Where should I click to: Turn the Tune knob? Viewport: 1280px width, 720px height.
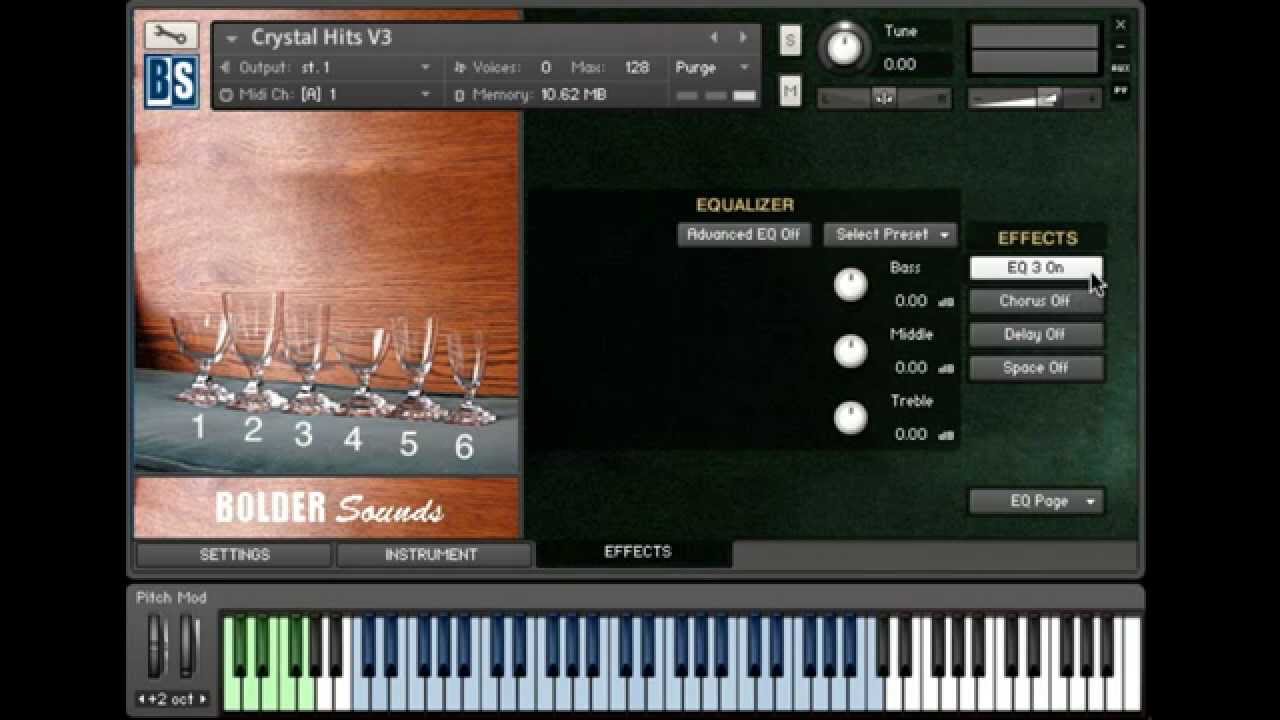844,46
